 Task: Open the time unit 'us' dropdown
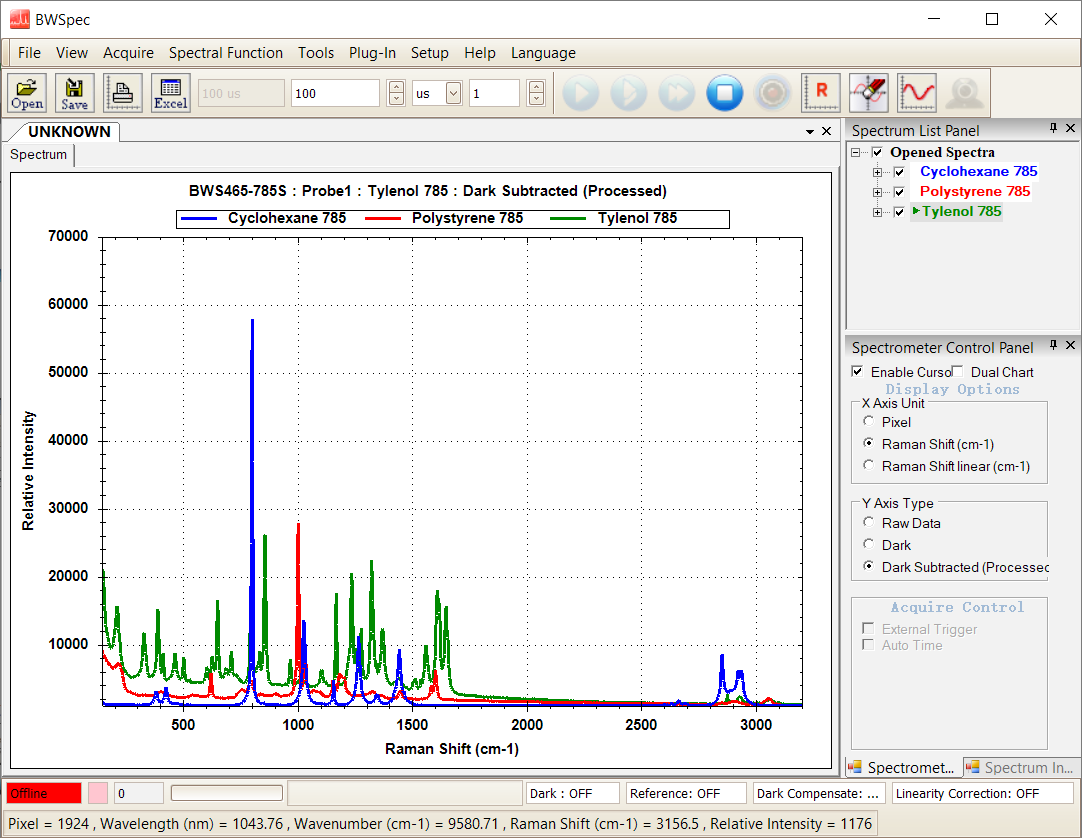tap(453, 93)
